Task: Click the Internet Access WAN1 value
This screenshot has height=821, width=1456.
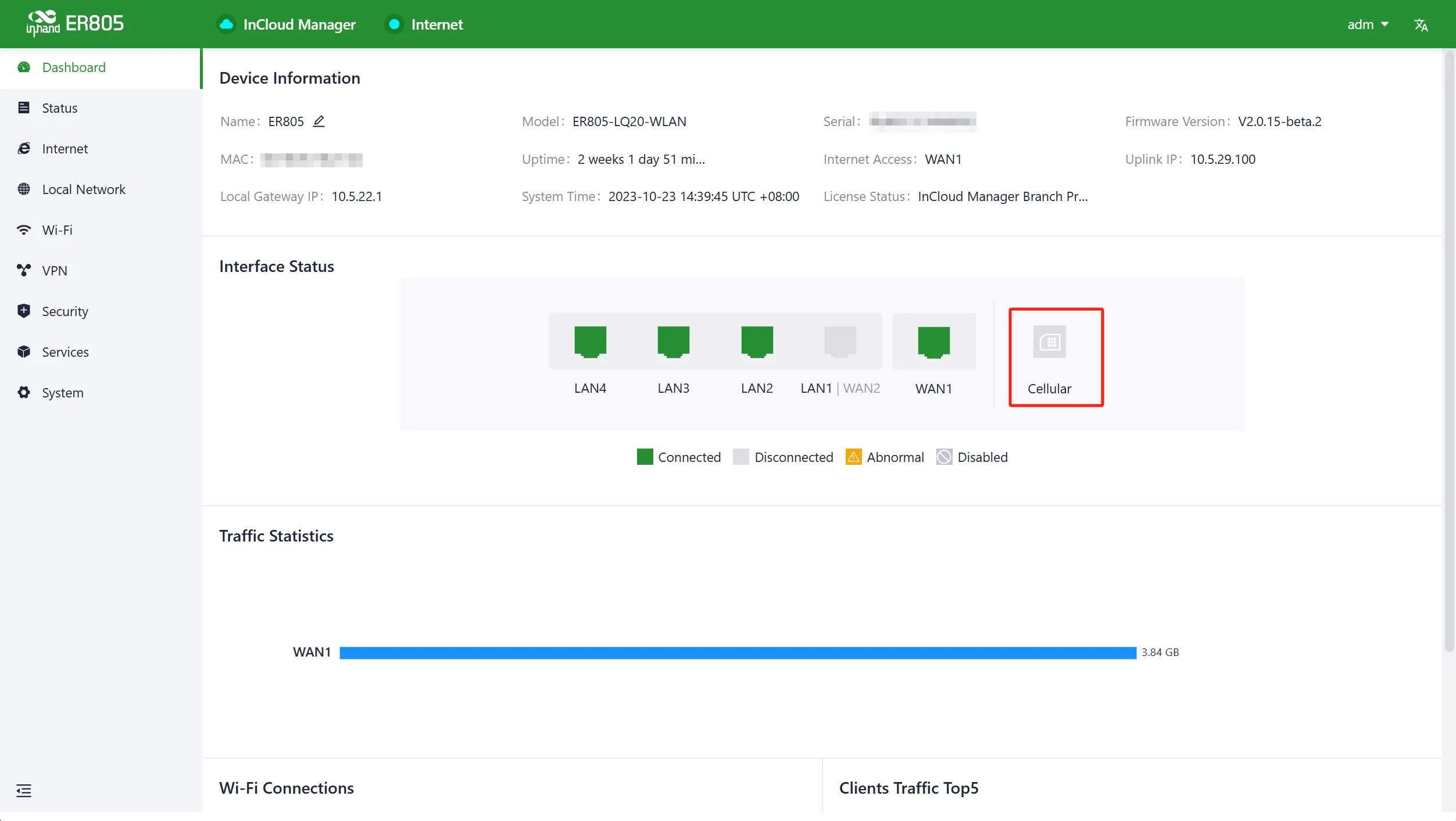Action: tap(943, 159)
